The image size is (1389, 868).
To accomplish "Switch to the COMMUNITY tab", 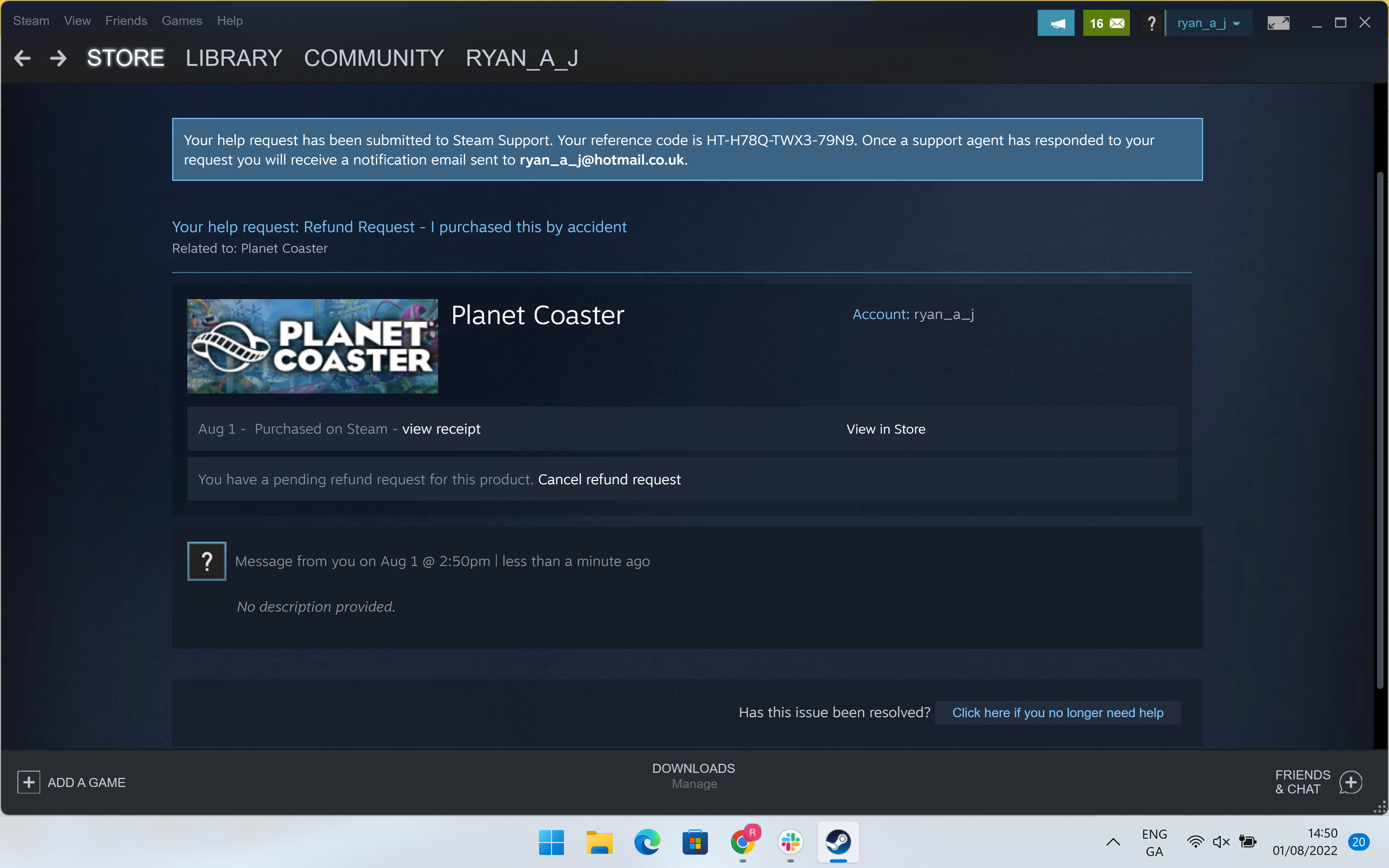I will point(374,58).
